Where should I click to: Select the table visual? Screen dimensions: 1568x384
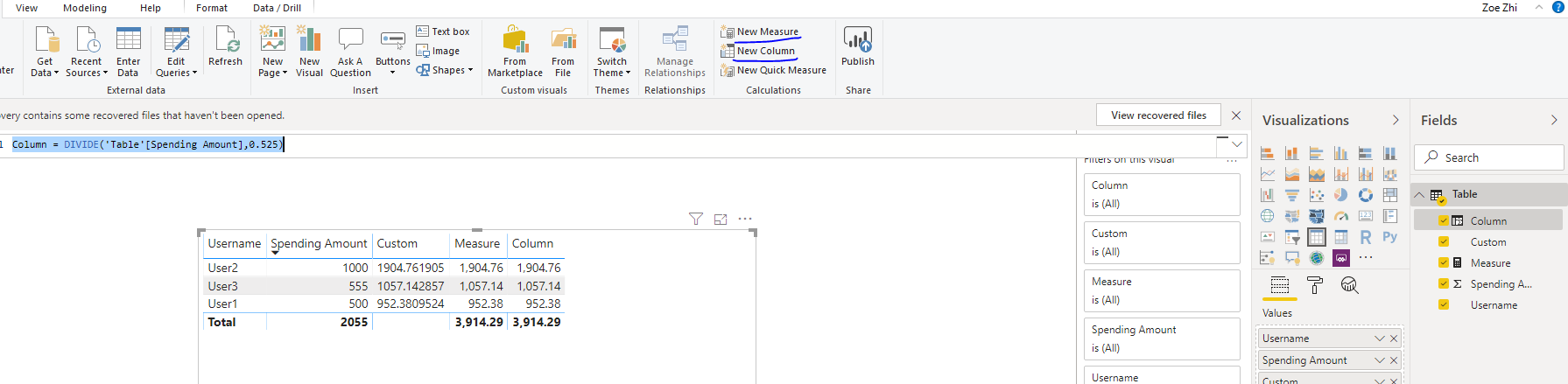point(1316,237)
